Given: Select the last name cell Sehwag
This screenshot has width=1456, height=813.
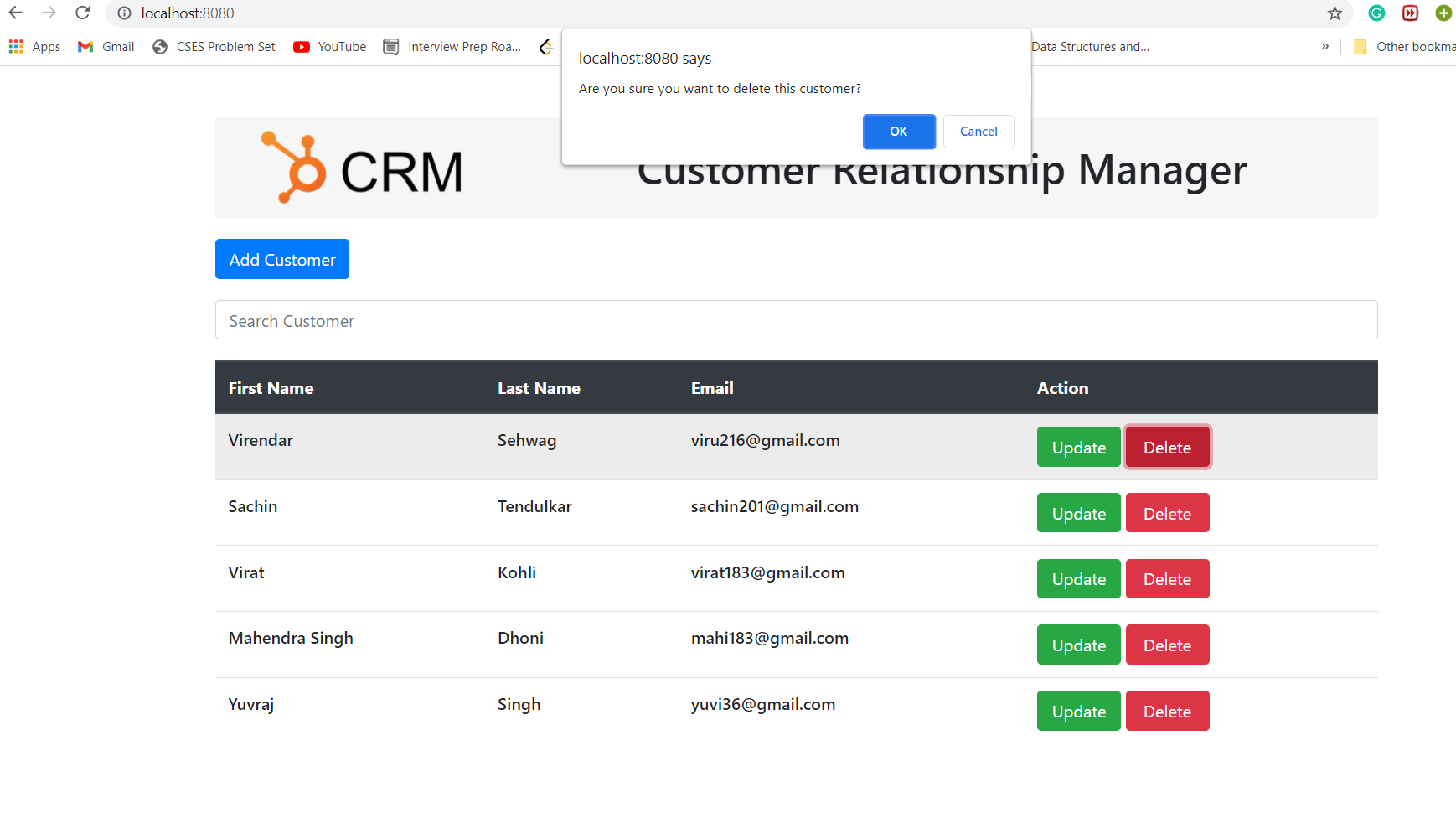Looking at the screenshot, I should tap(527, 440).
